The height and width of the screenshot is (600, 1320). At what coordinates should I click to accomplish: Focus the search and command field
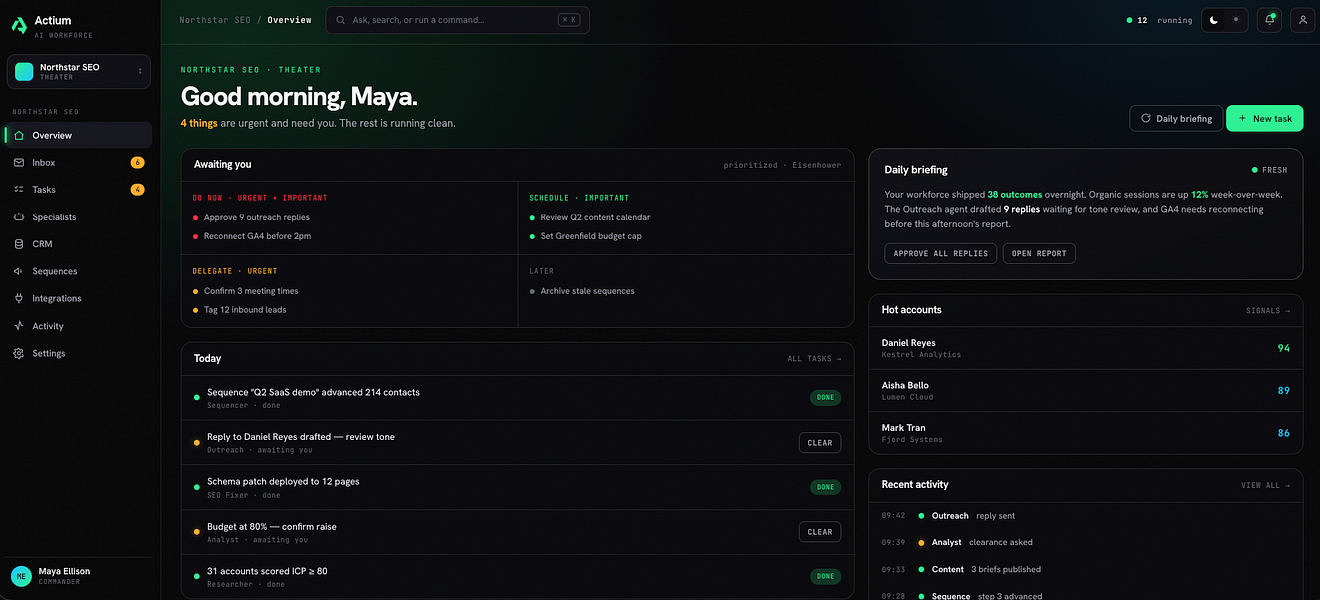[458, 20]
